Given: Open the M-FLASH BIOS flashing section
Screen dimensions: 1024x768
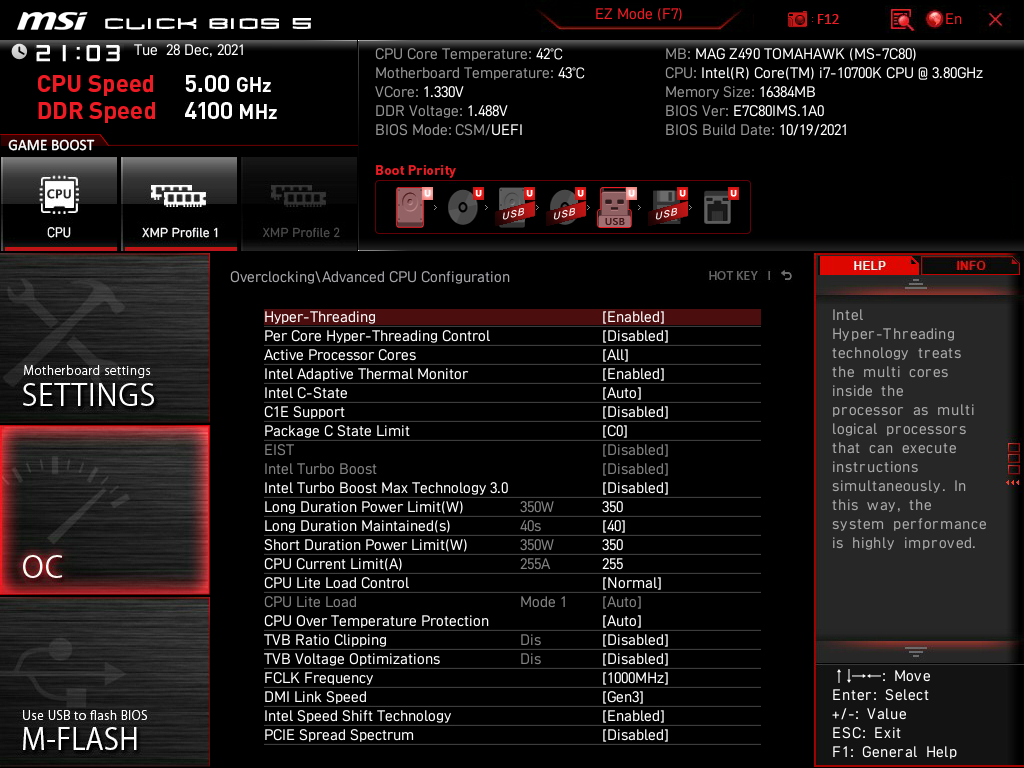Looking at the screenshot, I should 104,682.
